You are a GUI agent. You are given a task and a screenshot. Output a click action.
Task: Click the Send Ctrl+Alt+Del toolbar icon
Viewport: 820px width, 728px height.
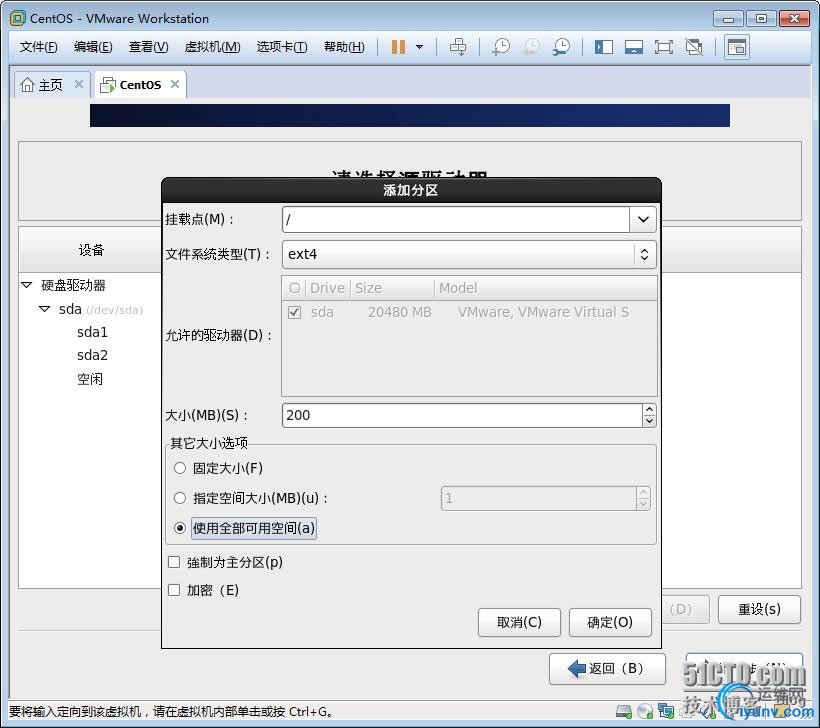pos(458,47)
